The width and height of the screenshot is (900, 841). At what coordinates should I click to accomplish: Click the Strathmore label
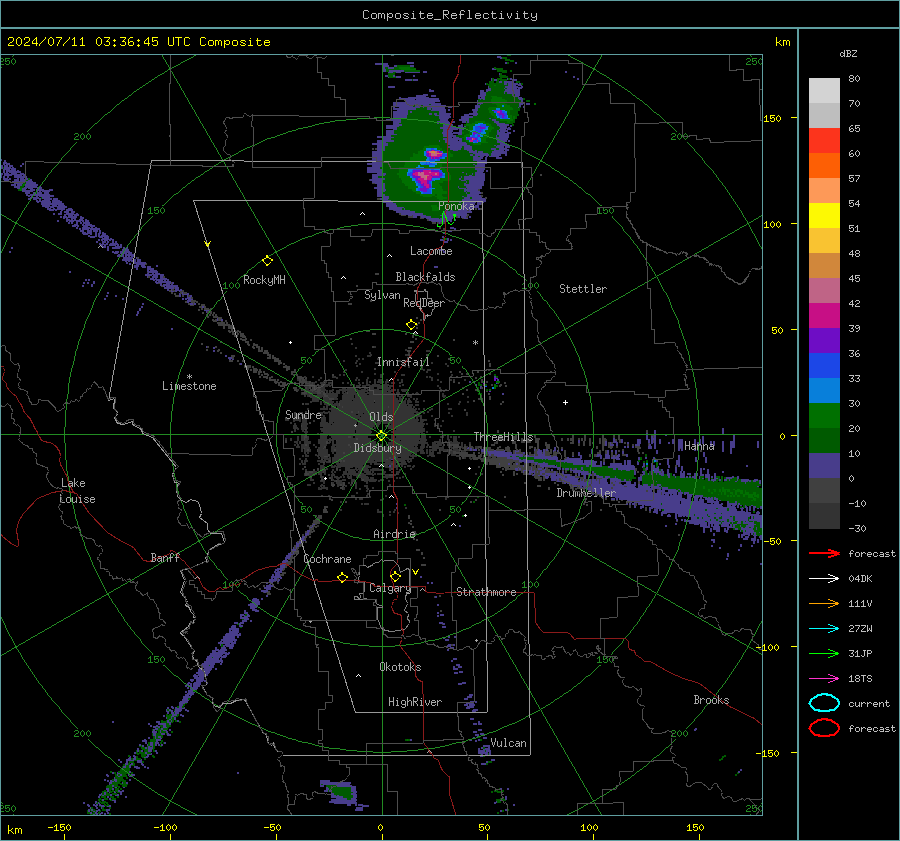[x=486, y=592]
